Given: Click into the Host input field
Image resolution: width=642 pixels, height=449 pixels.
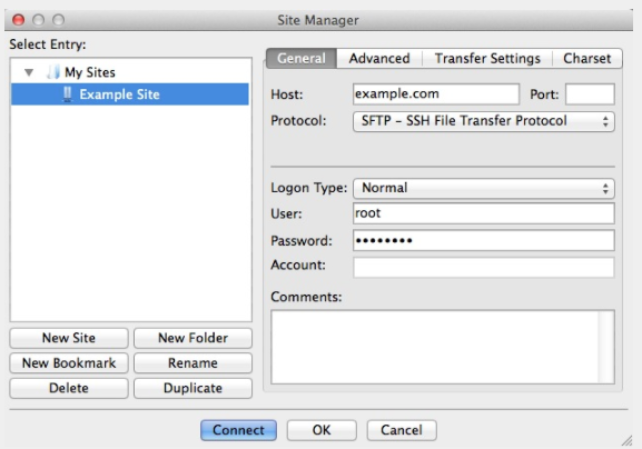Looking at the screenshot, I should pos(437,96).
